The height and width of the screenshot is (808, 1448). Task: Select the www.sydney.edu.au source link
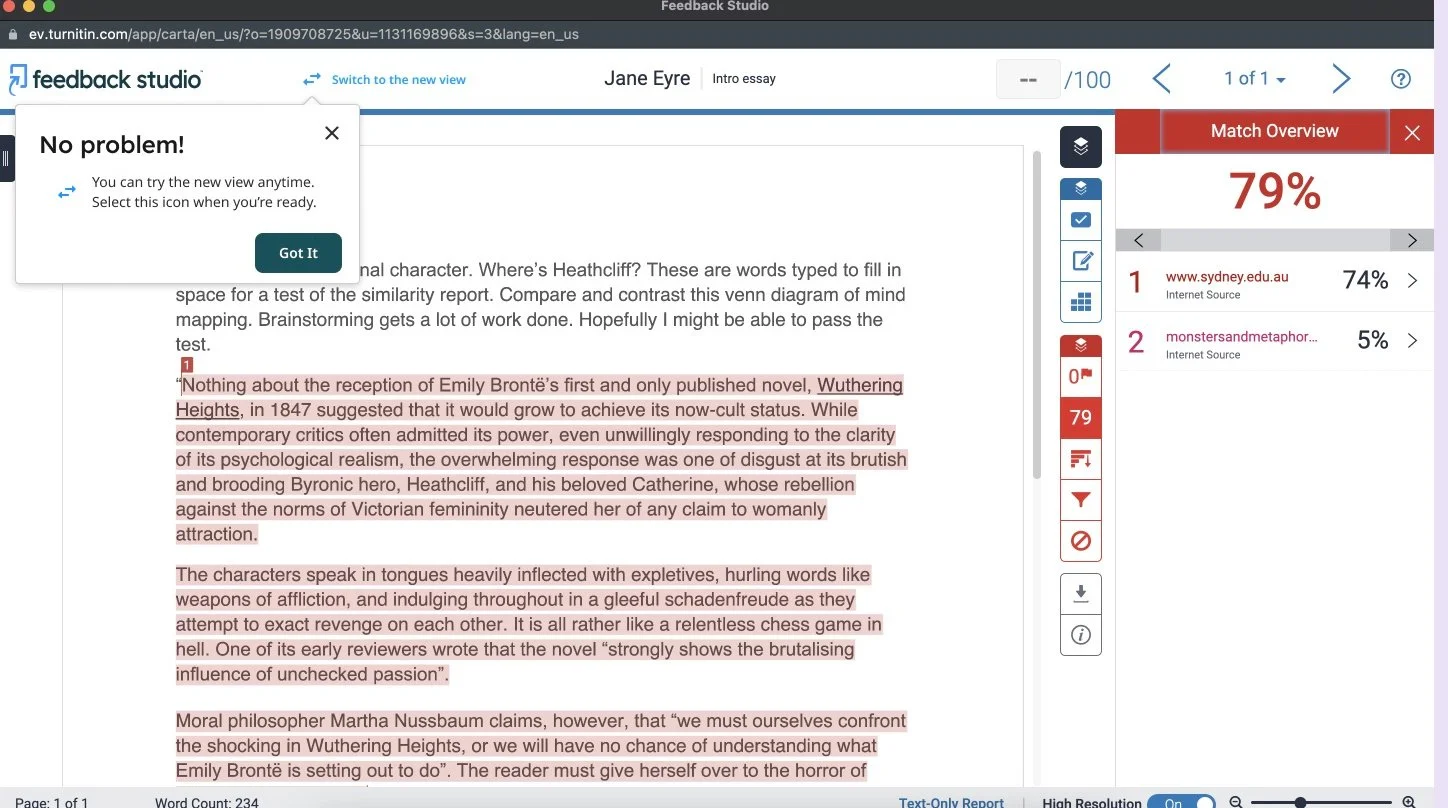1227,277
